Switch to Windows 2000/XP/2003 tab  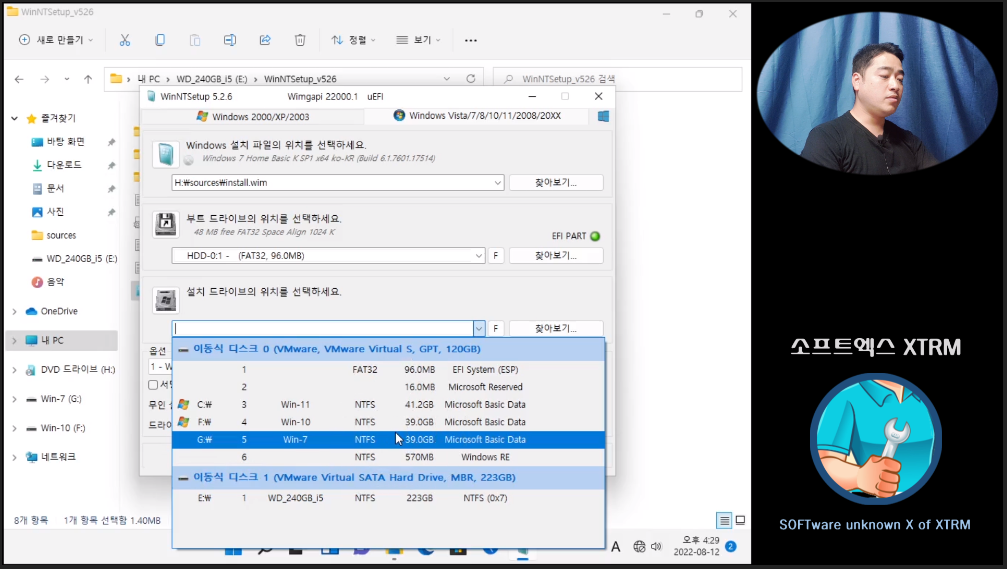[252, 116]
